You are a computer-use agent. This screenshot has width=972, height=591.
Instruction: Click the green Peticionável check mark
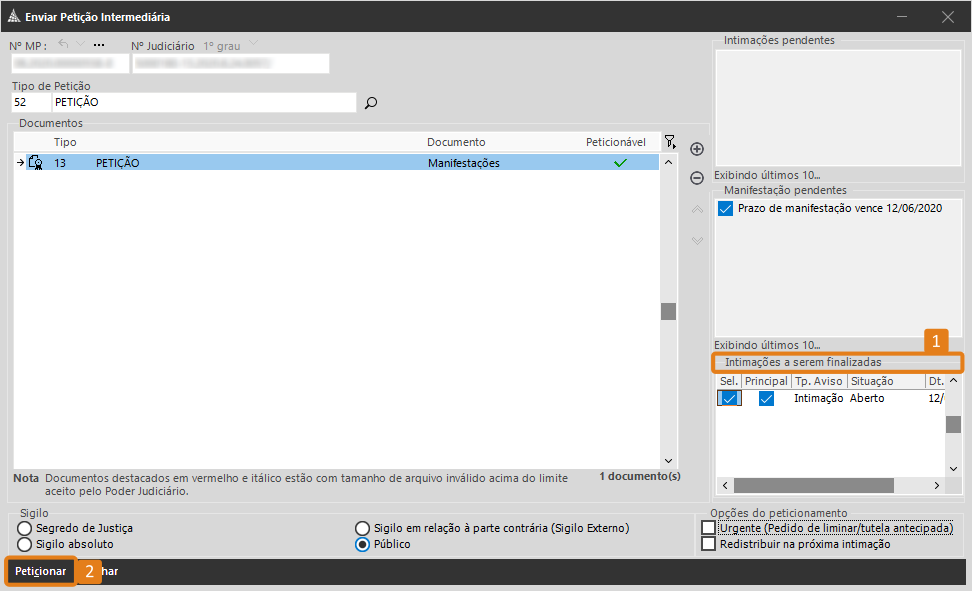click(620, 163)
